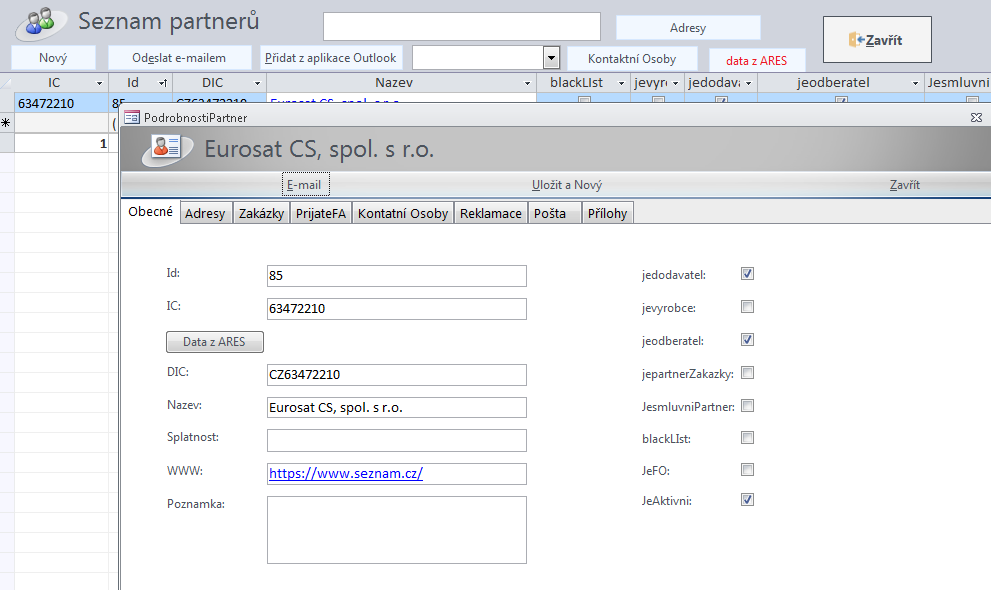Select the Reklamace tab

point(490,213)
